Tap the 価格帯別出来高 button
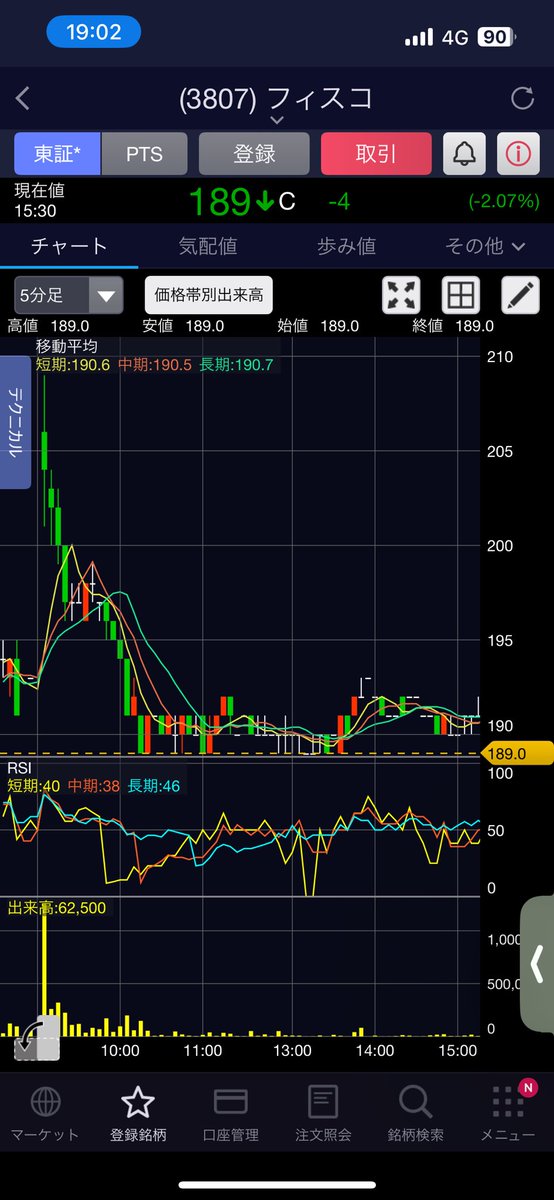The width and height of the screenshot is (554, 1200). tap(209, 295)
